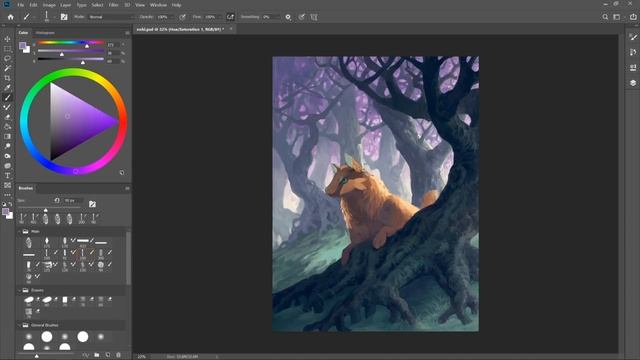Open the Smoothing value dropdown arrow
The width and height of the screenshot is (640, 360).
(278, 17)
